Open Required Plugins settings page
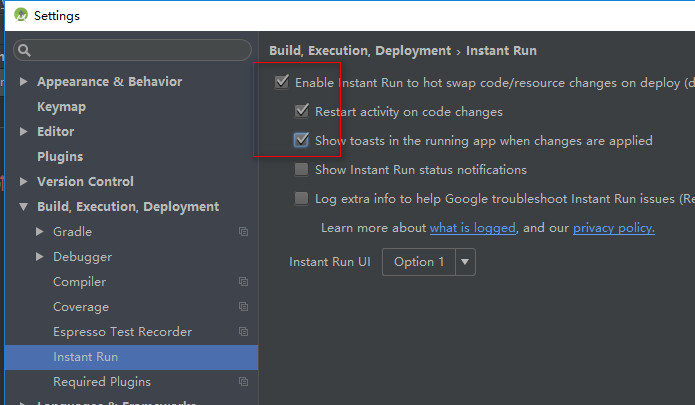Viewport: 695px width, 405px height. (x=102, y=382)
